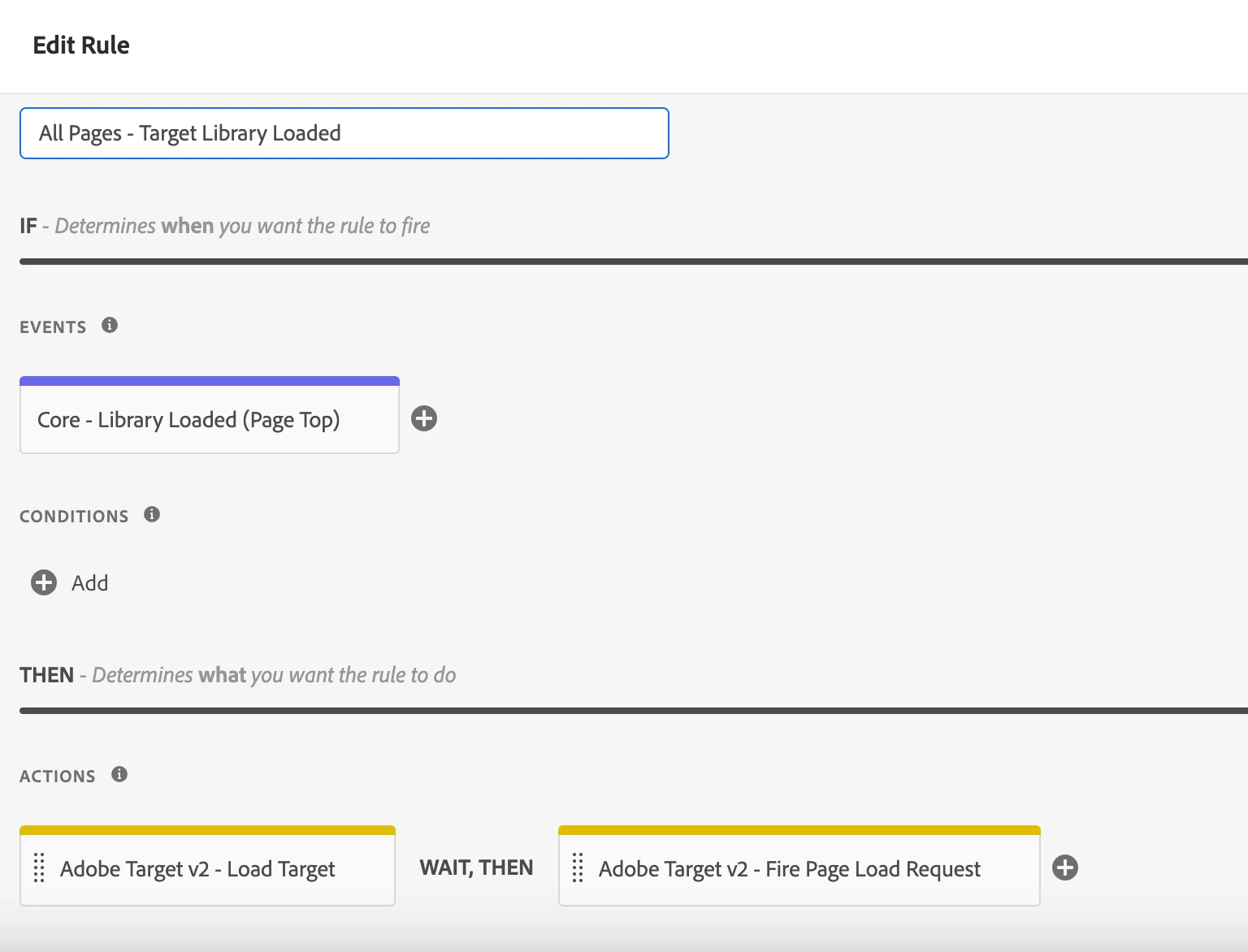Image resolution: width=1248 pixels, height=952 pixels.
Task: Click the IF section header text
Action: (x=225, y=226)
